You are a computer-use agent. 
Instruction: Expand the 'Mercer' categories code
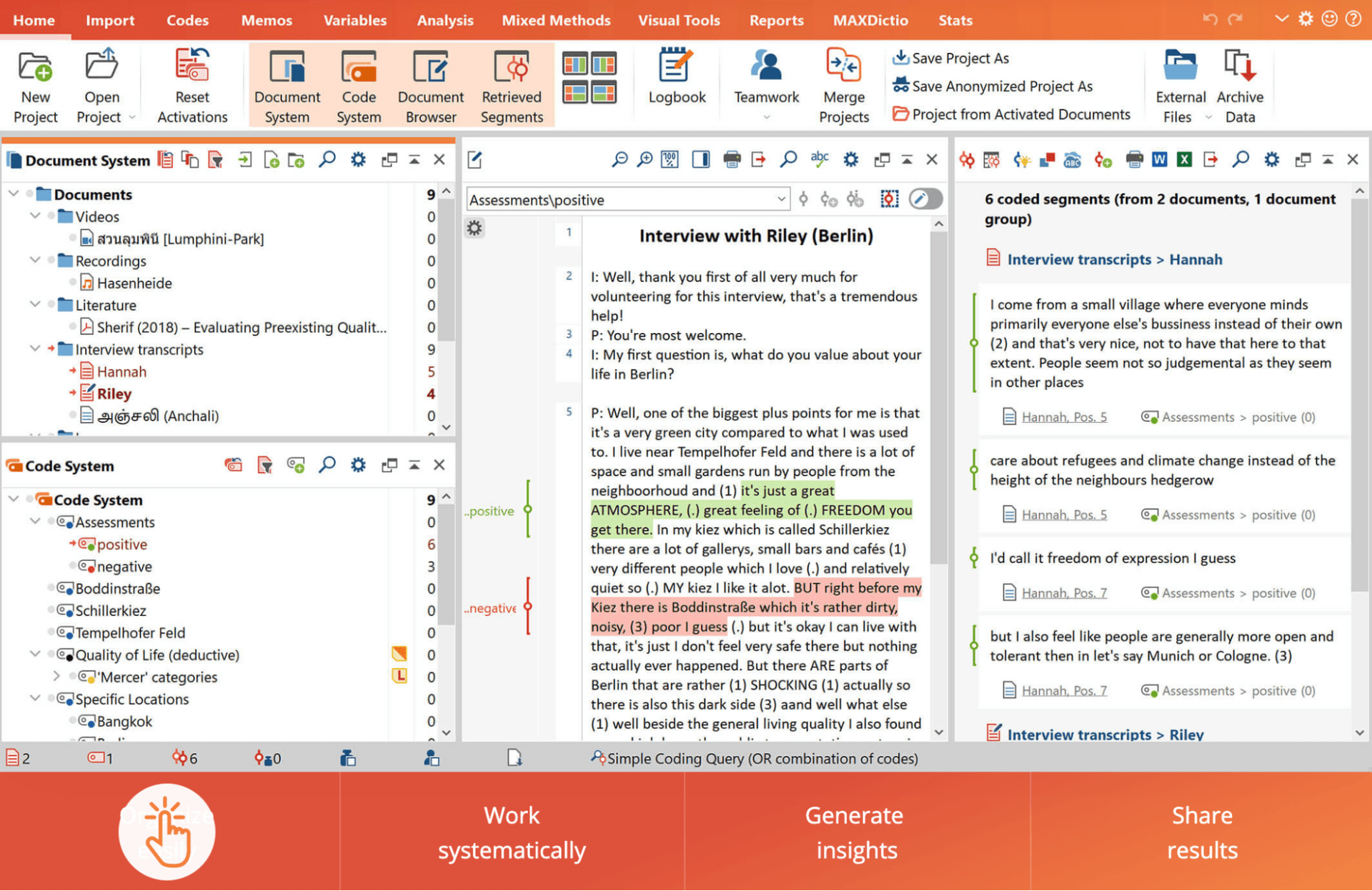tap(56, 676)
